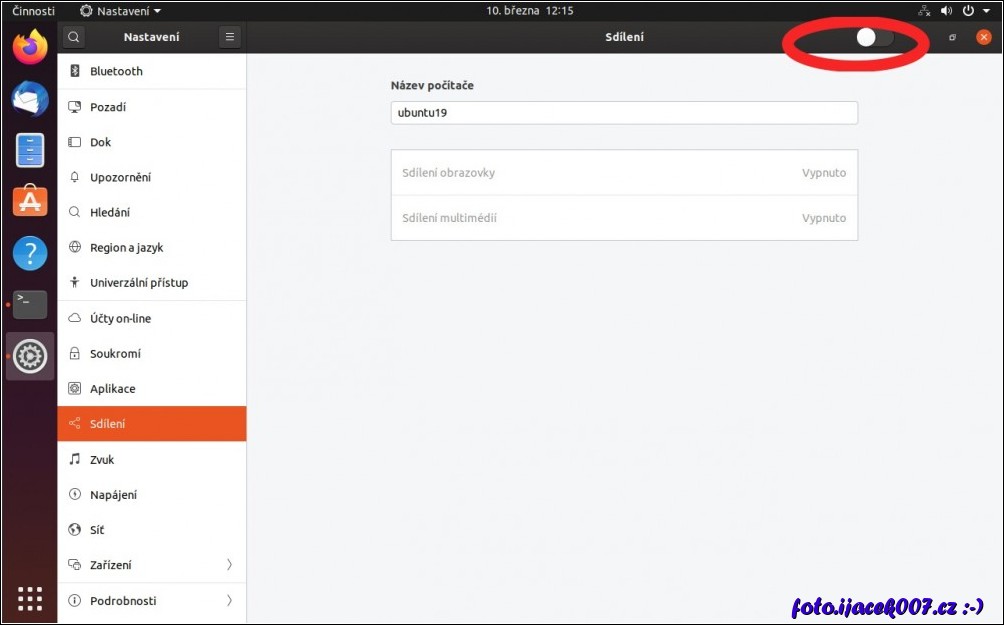The height and width of the screenshot is (625, 1004).
Task: Go to Region a jazyk settings
Action: point(126,248)
